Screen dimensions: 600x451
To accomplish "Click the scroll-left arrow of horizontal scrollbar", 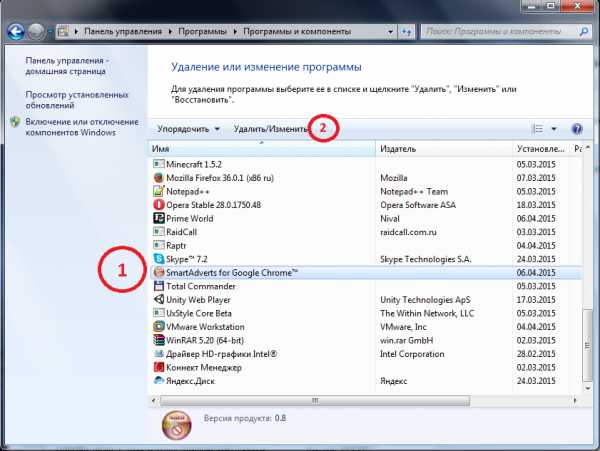I will [x=153, y=401].
